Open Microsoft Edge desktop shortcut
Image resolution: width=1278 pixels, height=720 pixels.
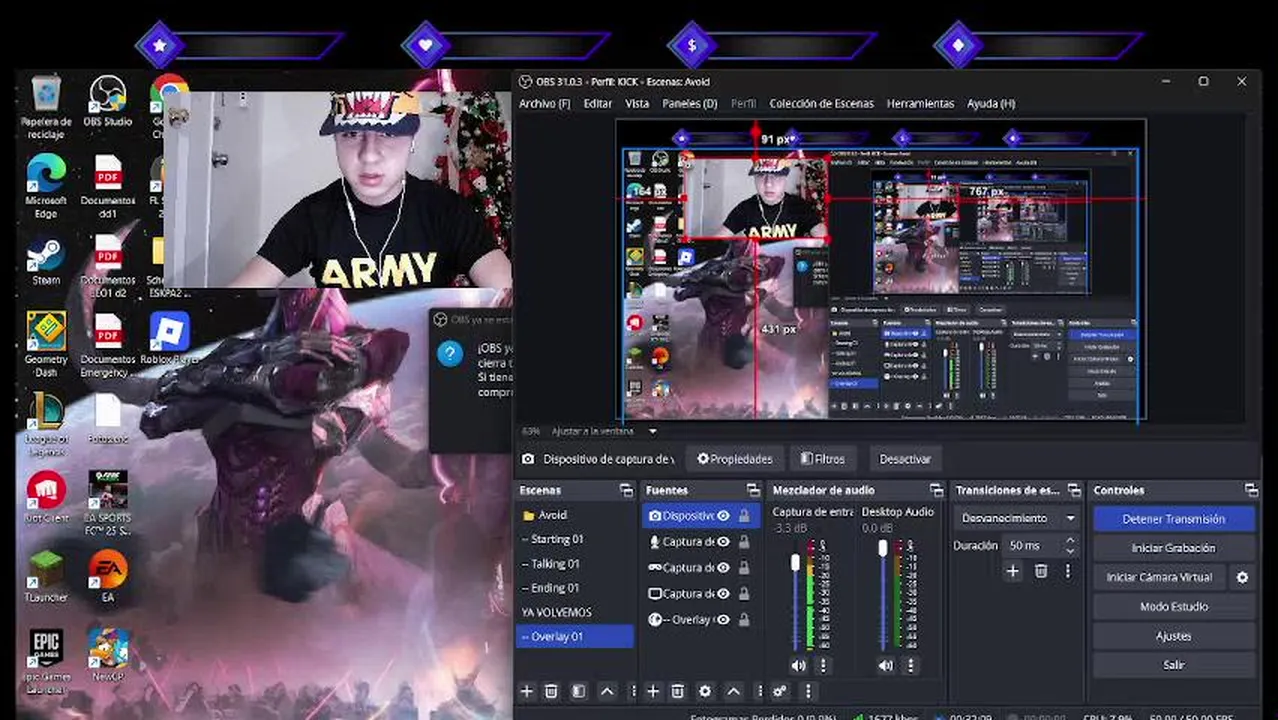click(x=46, y=186)
